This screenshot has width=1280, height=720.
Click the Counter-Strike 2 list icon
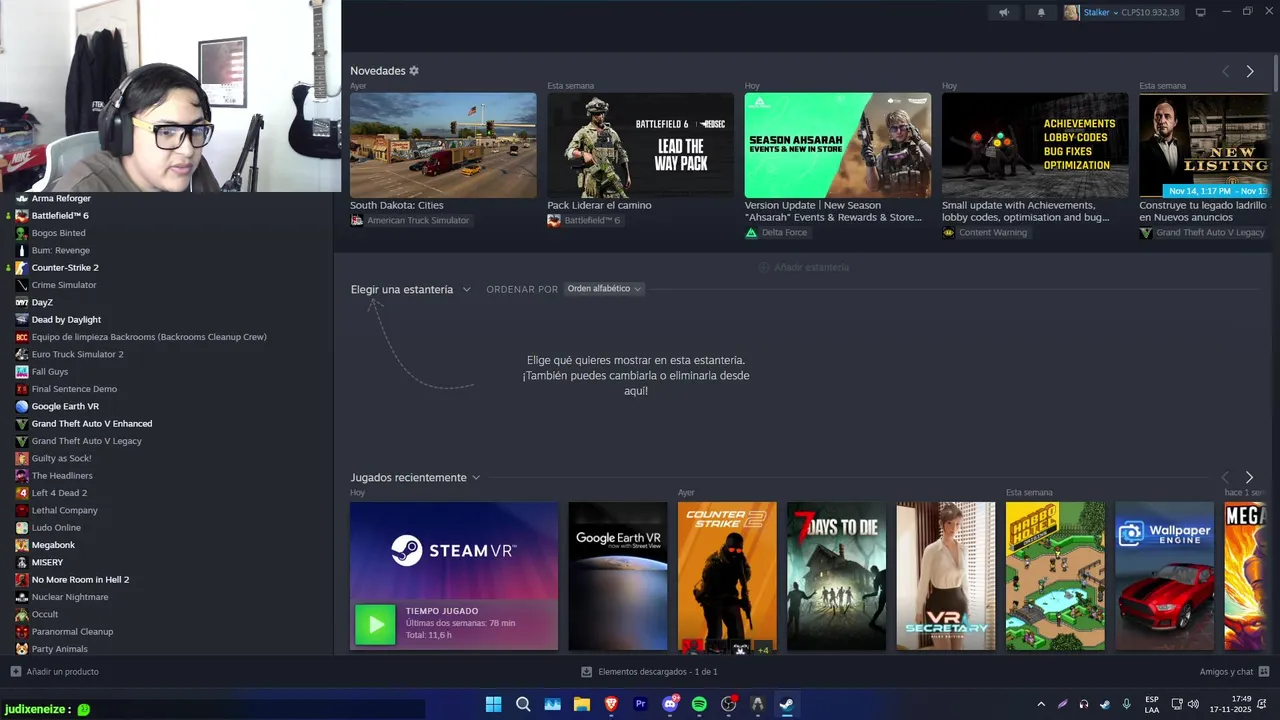coord(22,268)
